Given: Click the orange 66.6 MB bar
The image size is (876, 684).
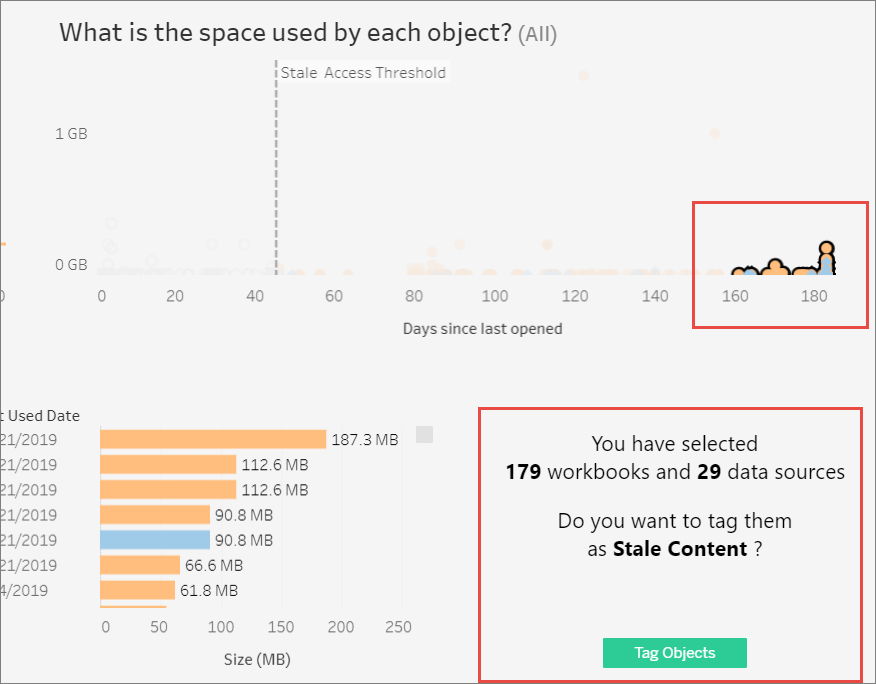Looking at the screenshot, I should (x=140, y=565).
